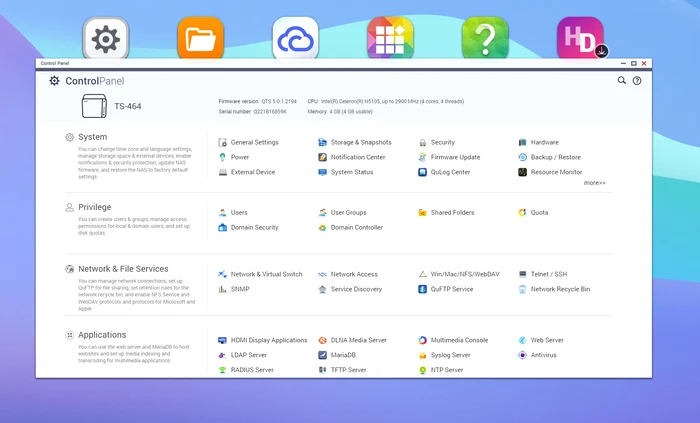
Task: Open Syslog Server
Action: click(x=444, y=355)
